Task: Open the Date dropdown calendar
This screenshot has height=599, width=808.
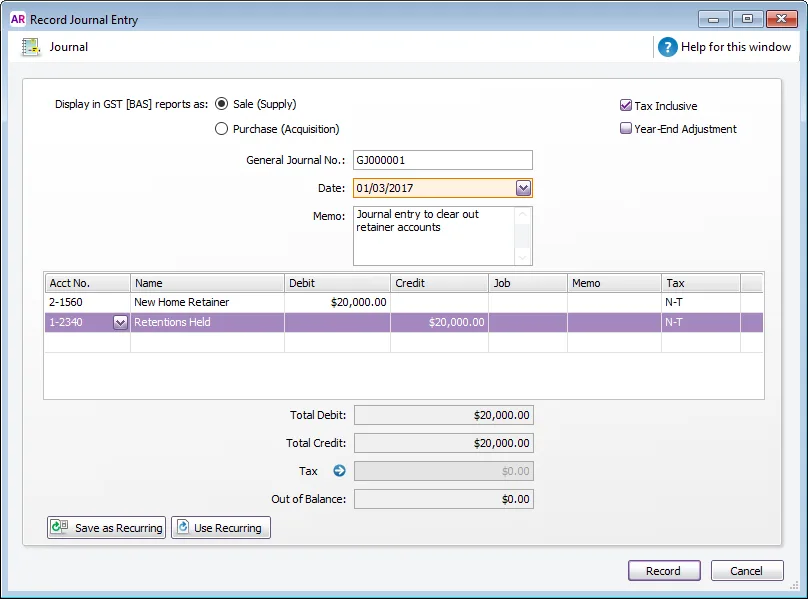Action: pos(523,188)
